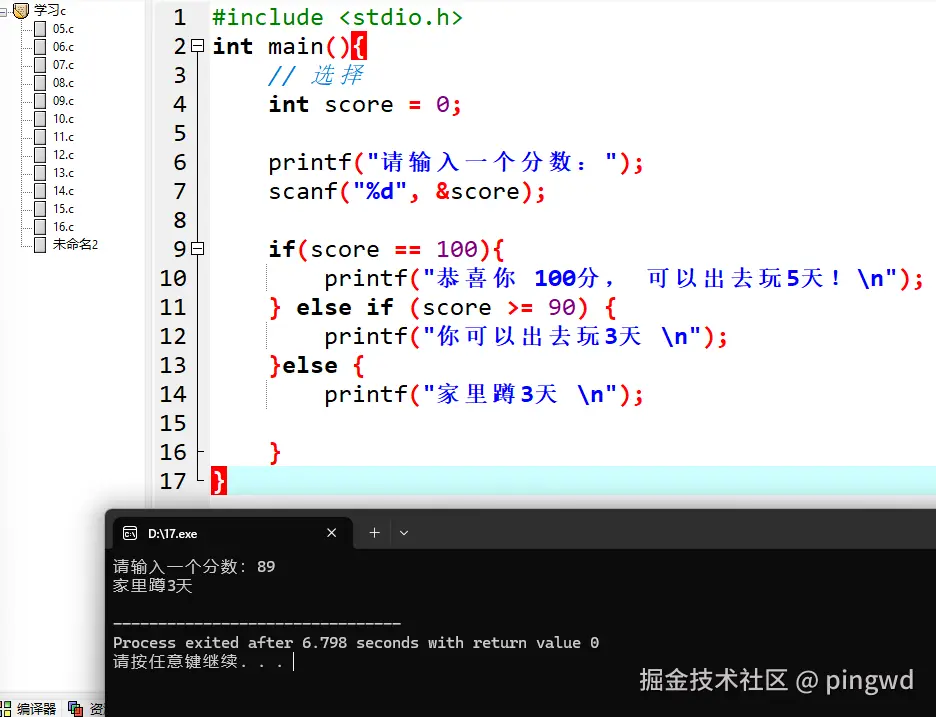Click the '家里蹲3天' terminal output line
The height and width of the screenshot is (717, 936).
point(152,586)
